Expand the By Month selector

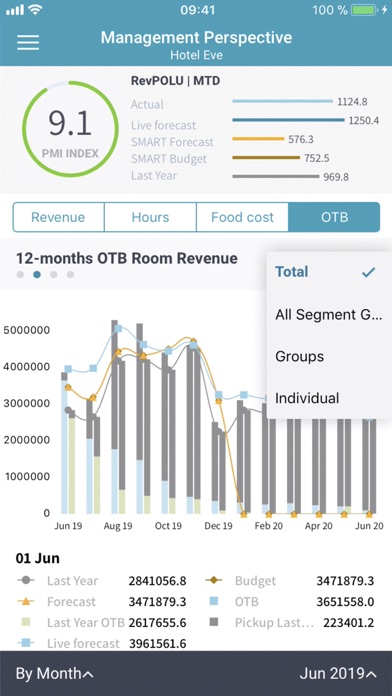[55, 674]
